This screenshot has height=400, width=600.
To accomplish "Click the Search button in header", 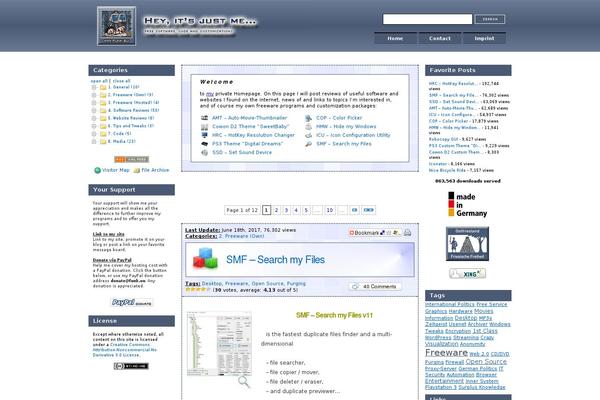I will pyautogui.click(x=490, y=19).
